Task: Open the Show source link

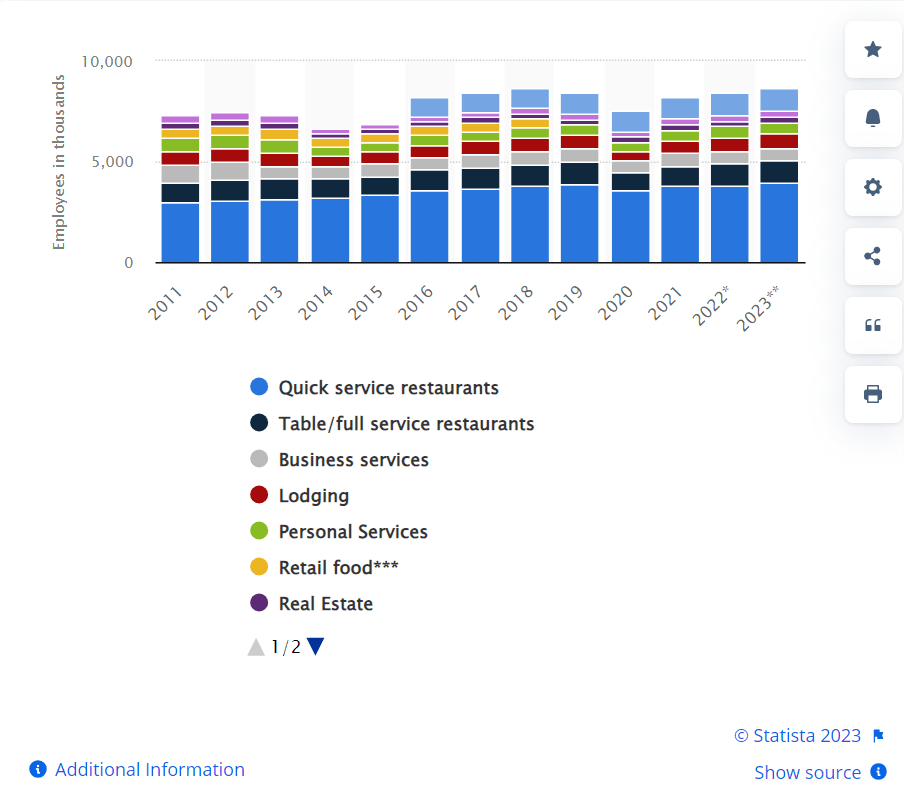Action: [x=807, y=772]
